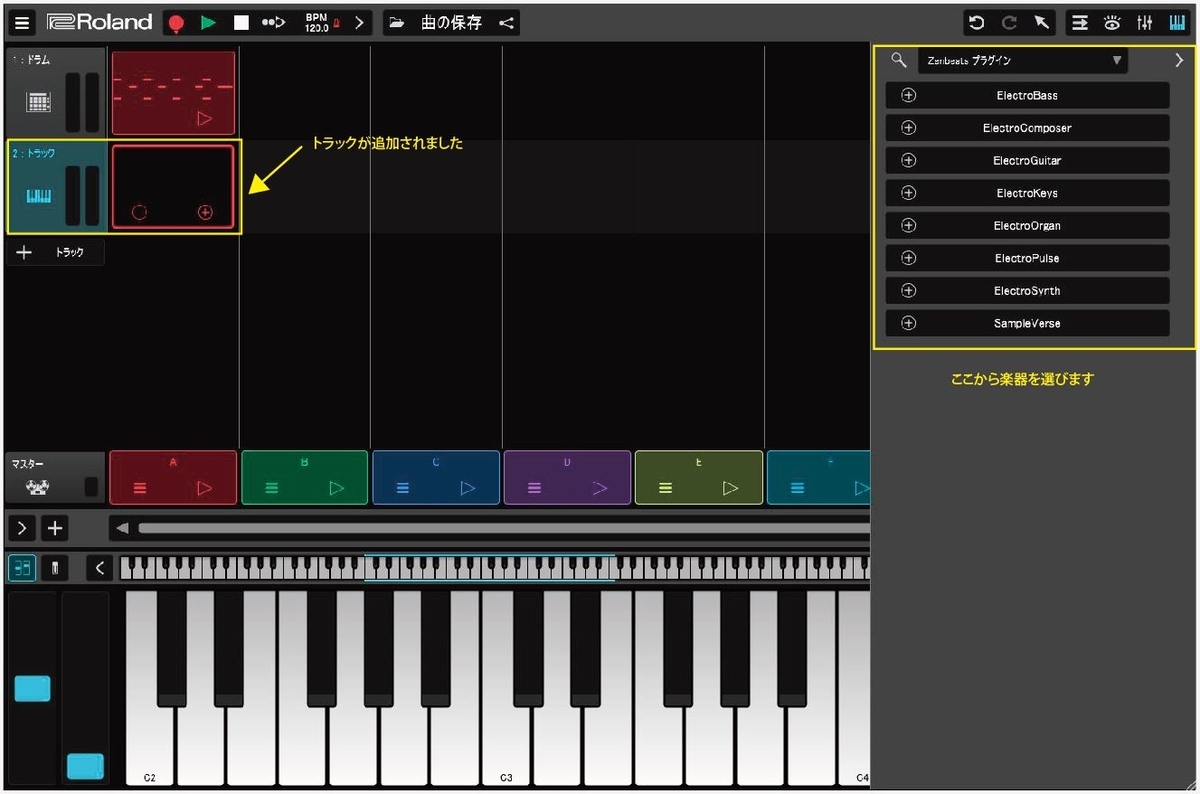
Task: Toggle the blue piano keyboard panel icon
Action: click(x=1175, y=22)
